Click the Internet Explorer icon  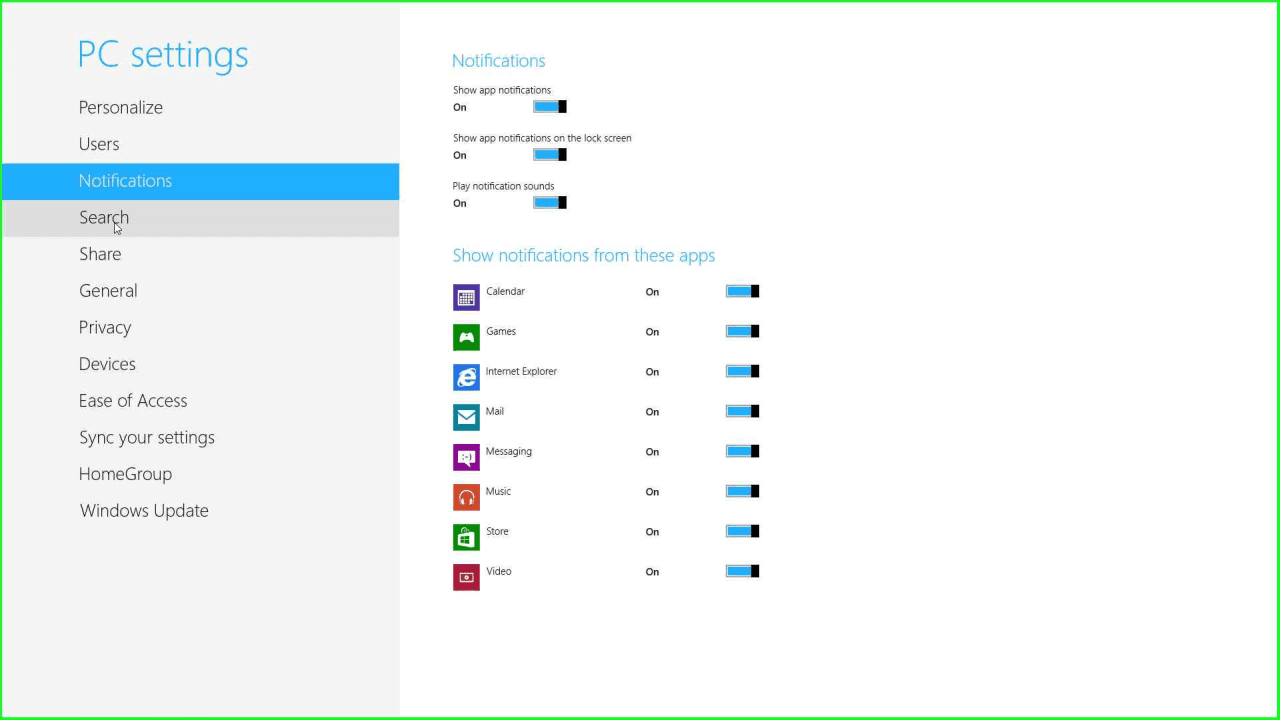tap(466, 377)
